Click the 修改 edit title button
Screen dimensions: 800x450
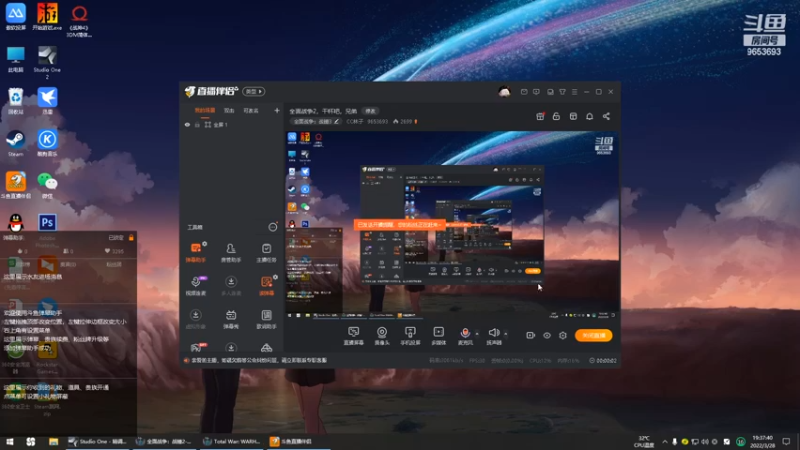pyautogui.click(x=370, y=111)
